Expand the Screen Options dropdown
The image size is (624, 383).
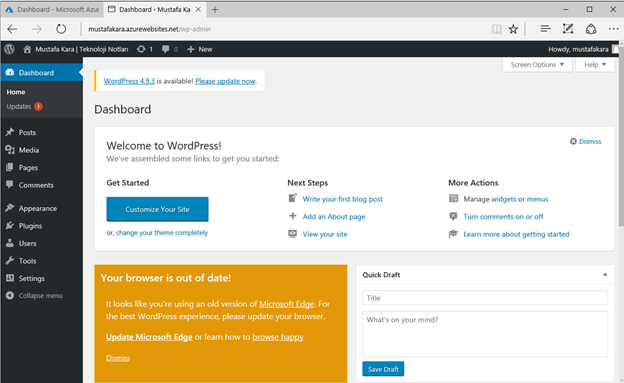(x=537, y=64)
